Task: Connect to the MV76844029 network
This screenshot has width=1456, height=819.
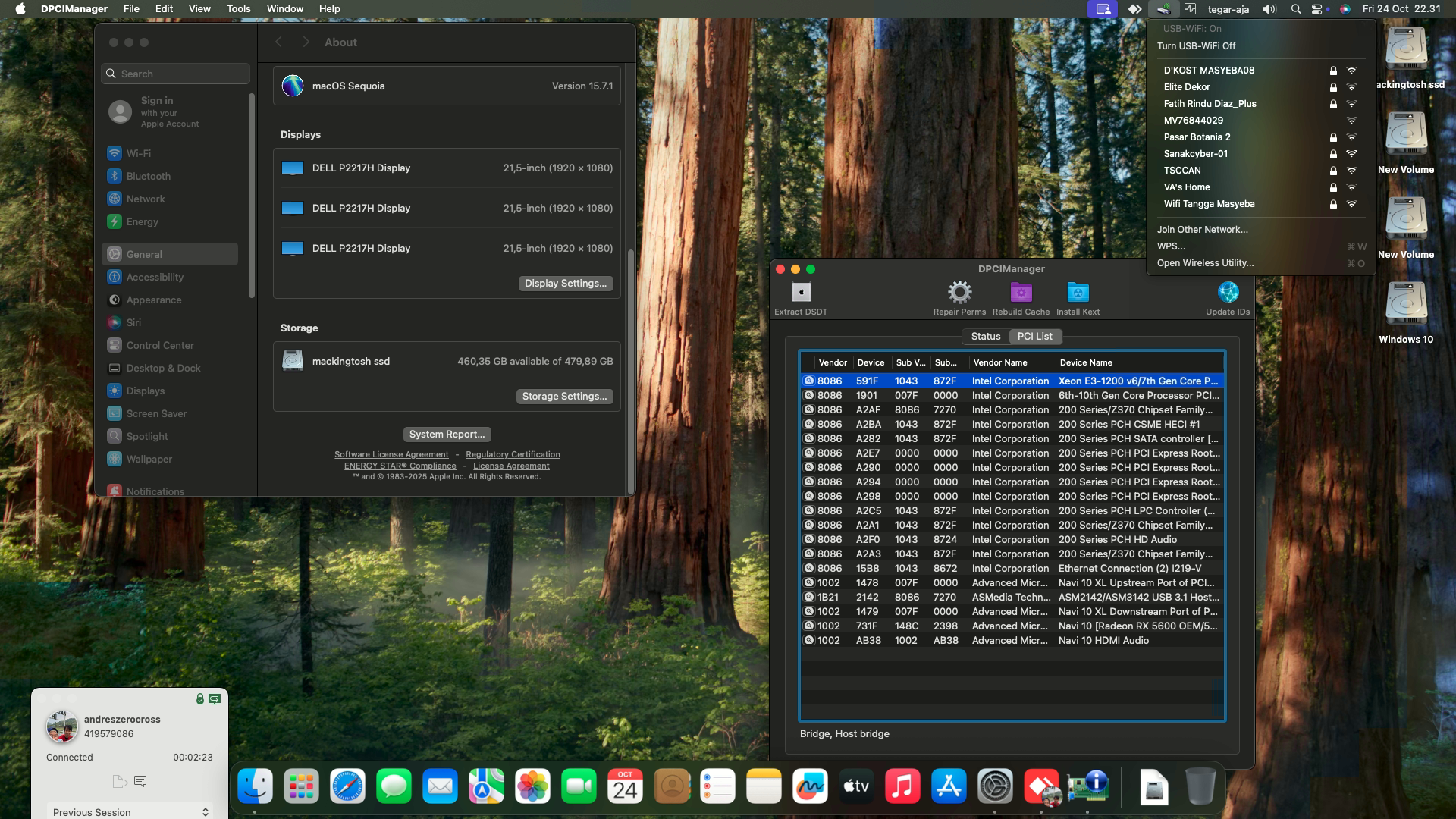Action: [x=1261, y=121]
